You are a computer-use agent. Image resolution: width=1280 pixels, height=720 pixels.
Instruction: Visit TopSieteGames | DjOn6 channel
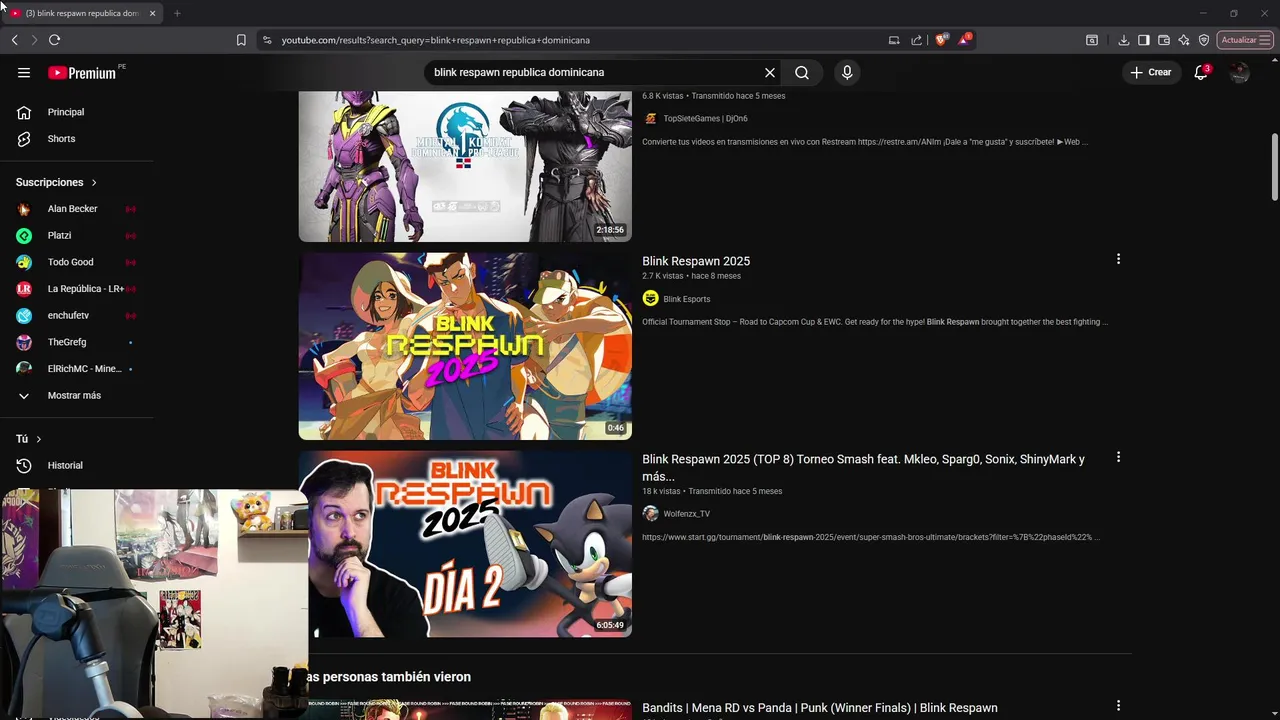(705, 118)
